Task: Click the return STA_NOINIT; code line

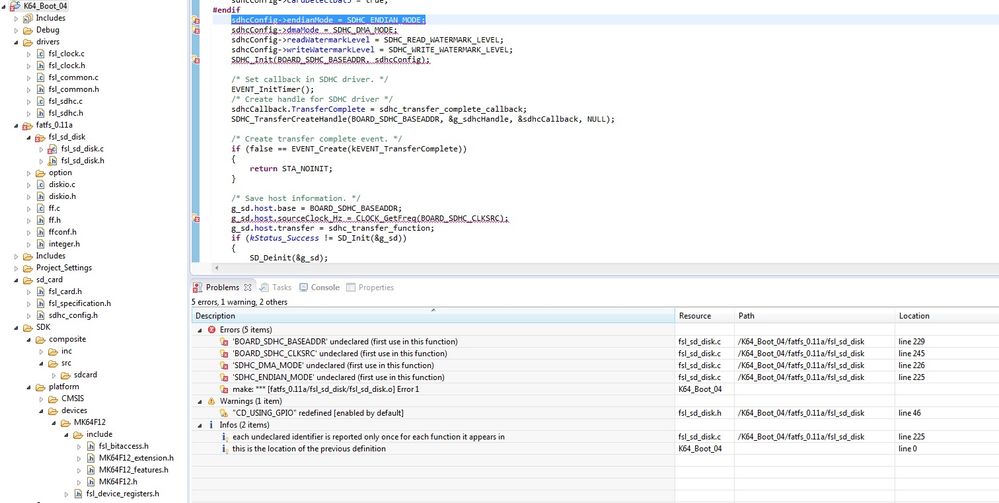Action: point(291,169)
